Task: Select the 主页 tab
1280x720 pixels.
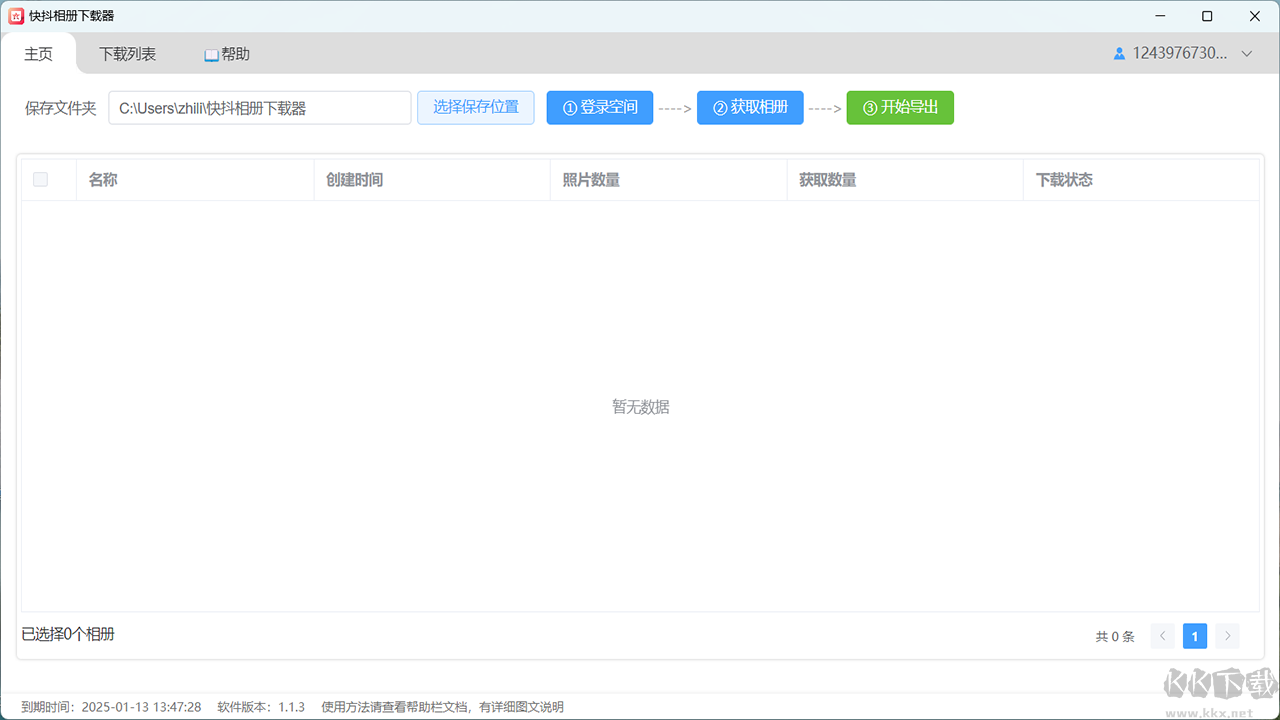Action: tap(38, 54)
